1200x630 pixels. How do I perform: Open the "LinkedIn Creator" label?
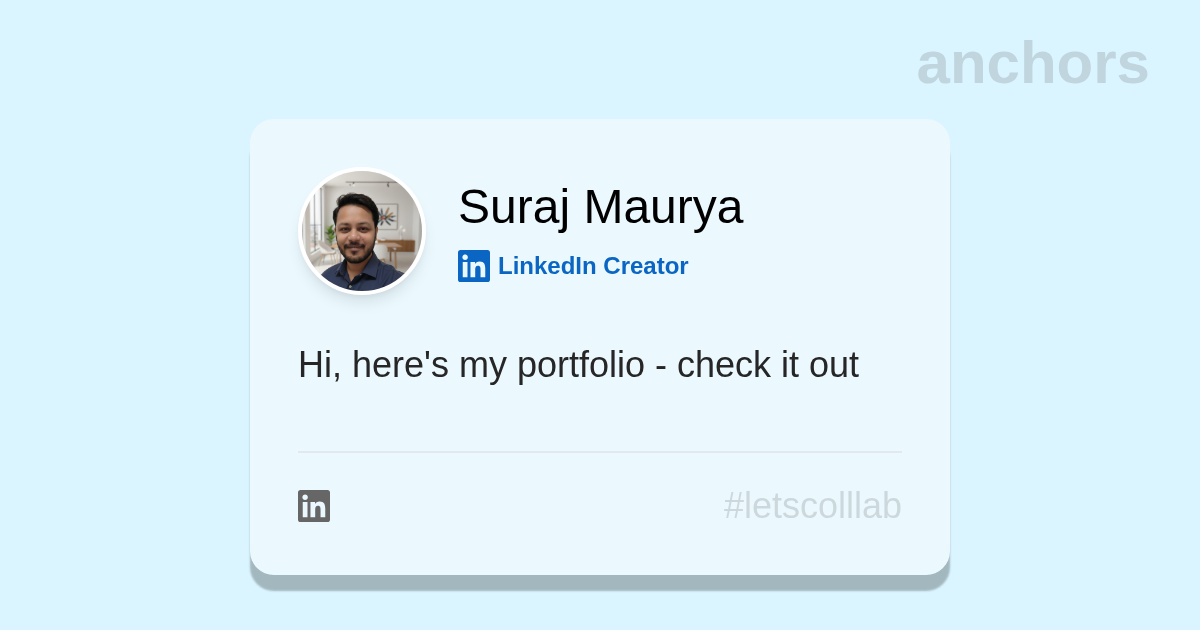point(592,266)
